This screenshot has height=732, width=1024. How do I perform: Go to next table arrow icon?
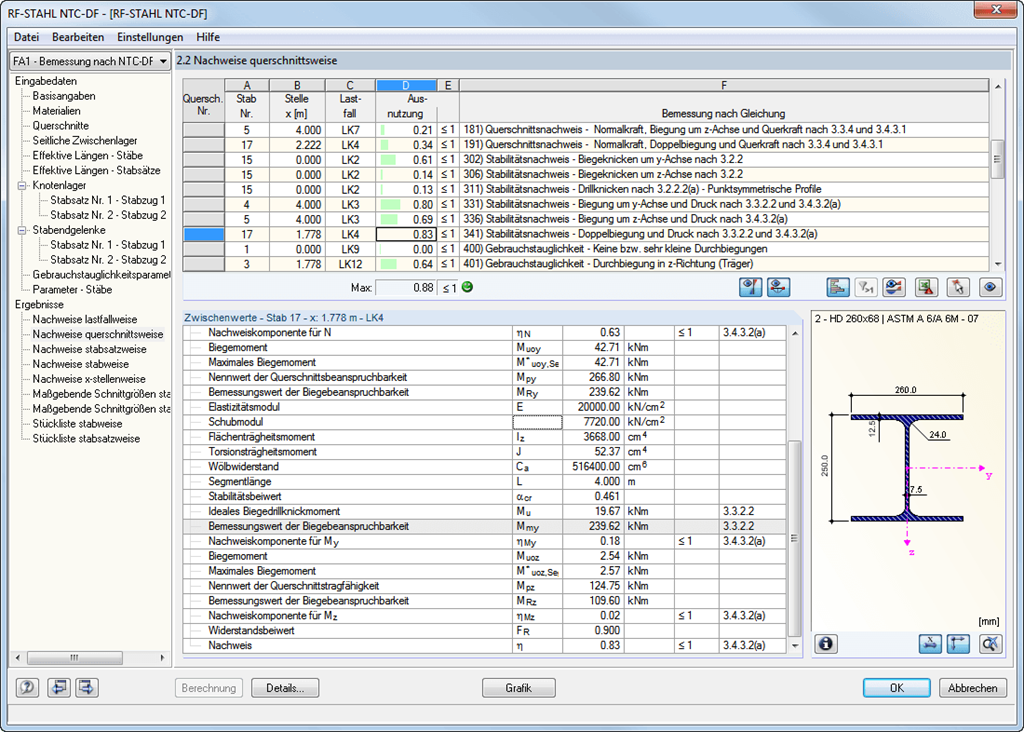tap(87, 688)
